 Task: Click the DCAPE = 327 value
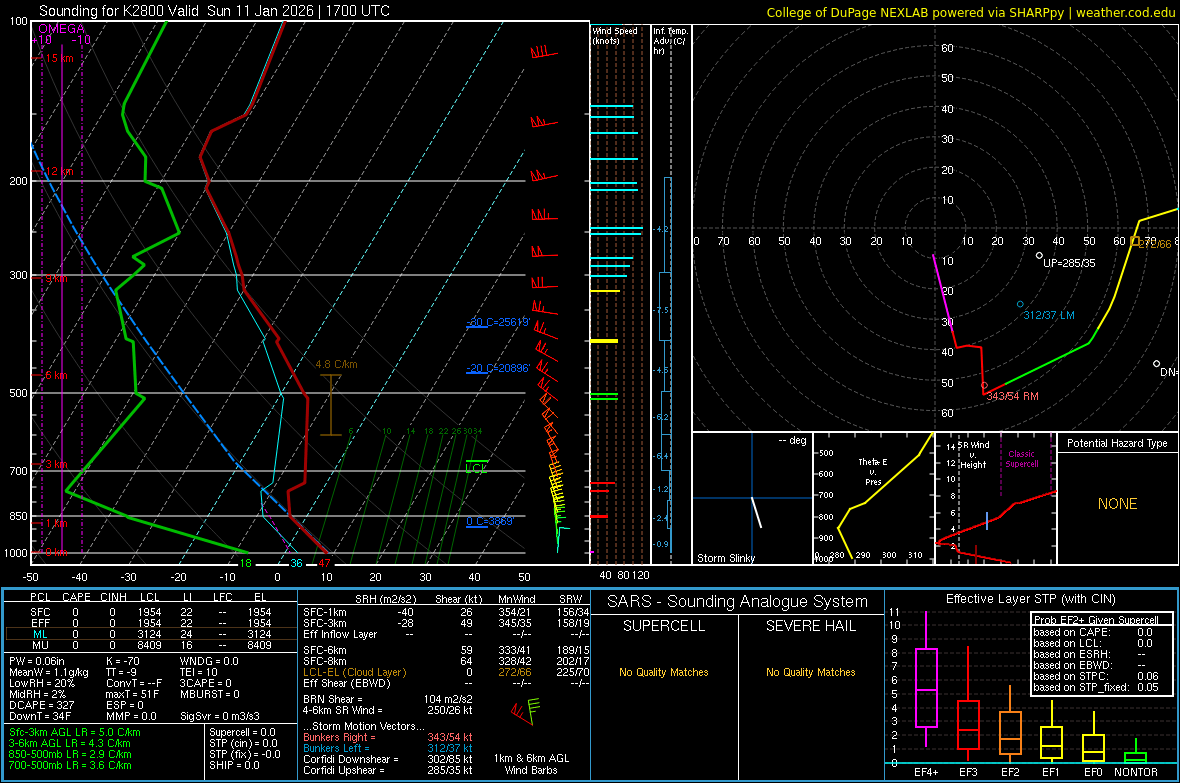tap(42, 705)
